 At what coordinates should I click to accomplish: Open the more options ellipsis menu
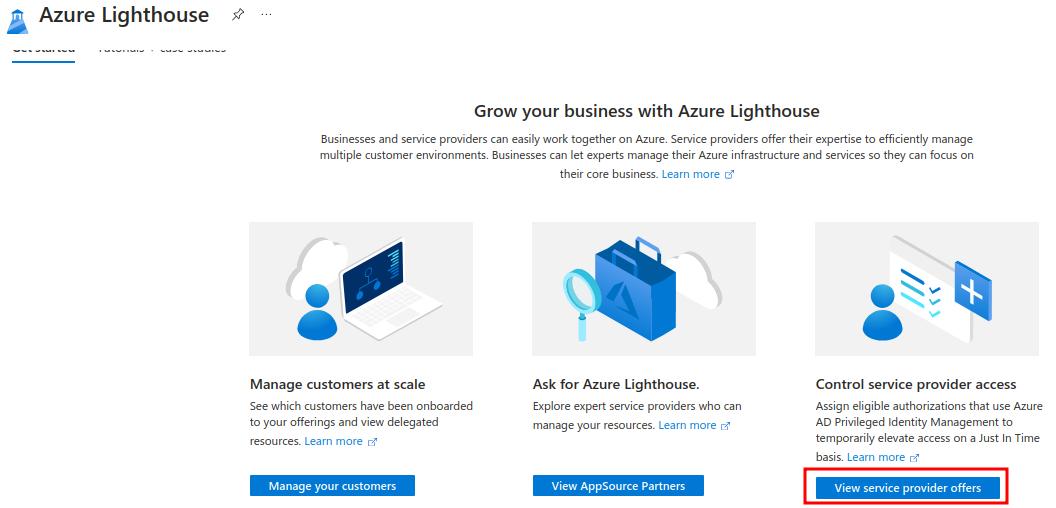point(265,15)
